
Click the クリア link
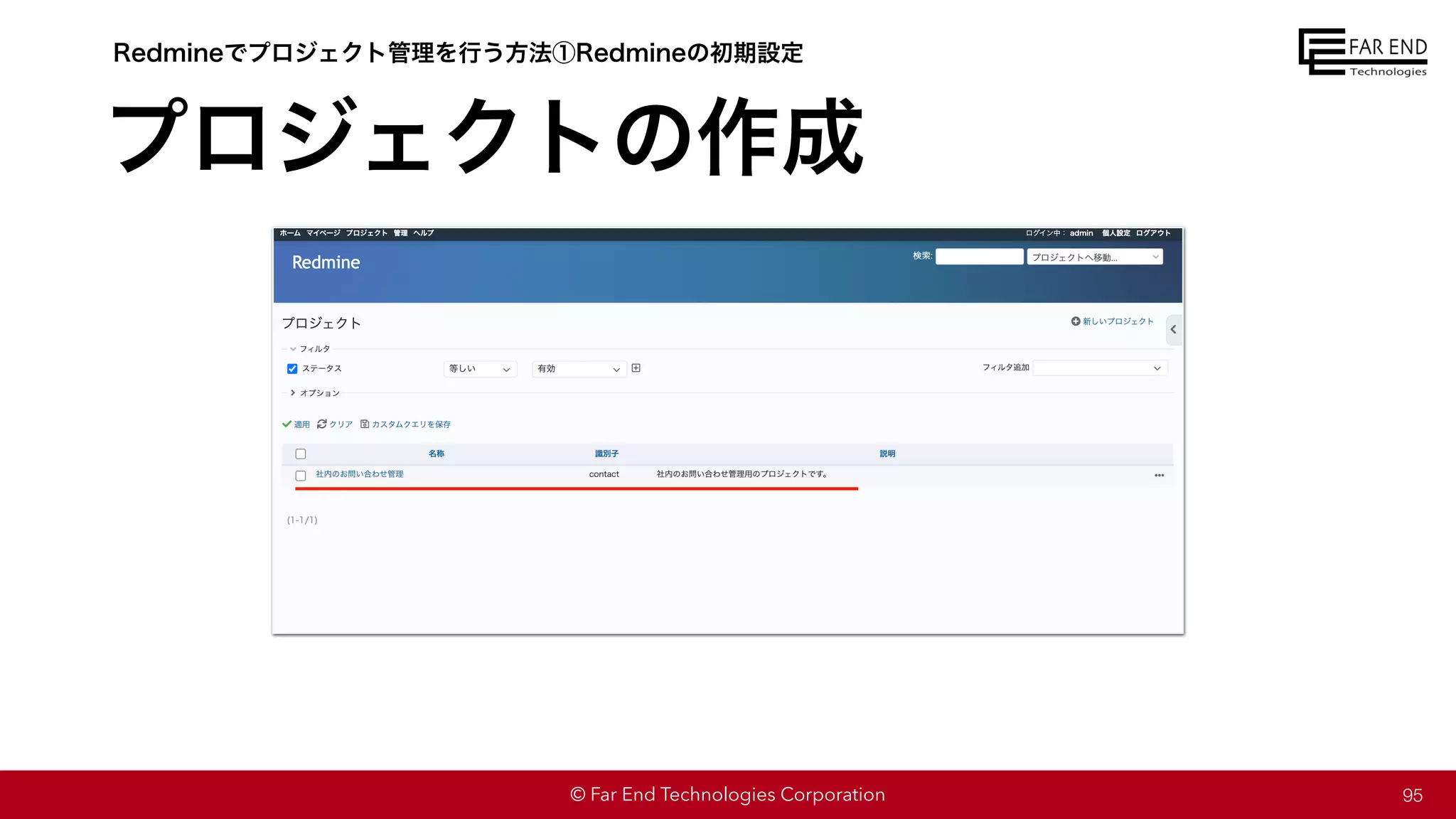pos(341,424)
